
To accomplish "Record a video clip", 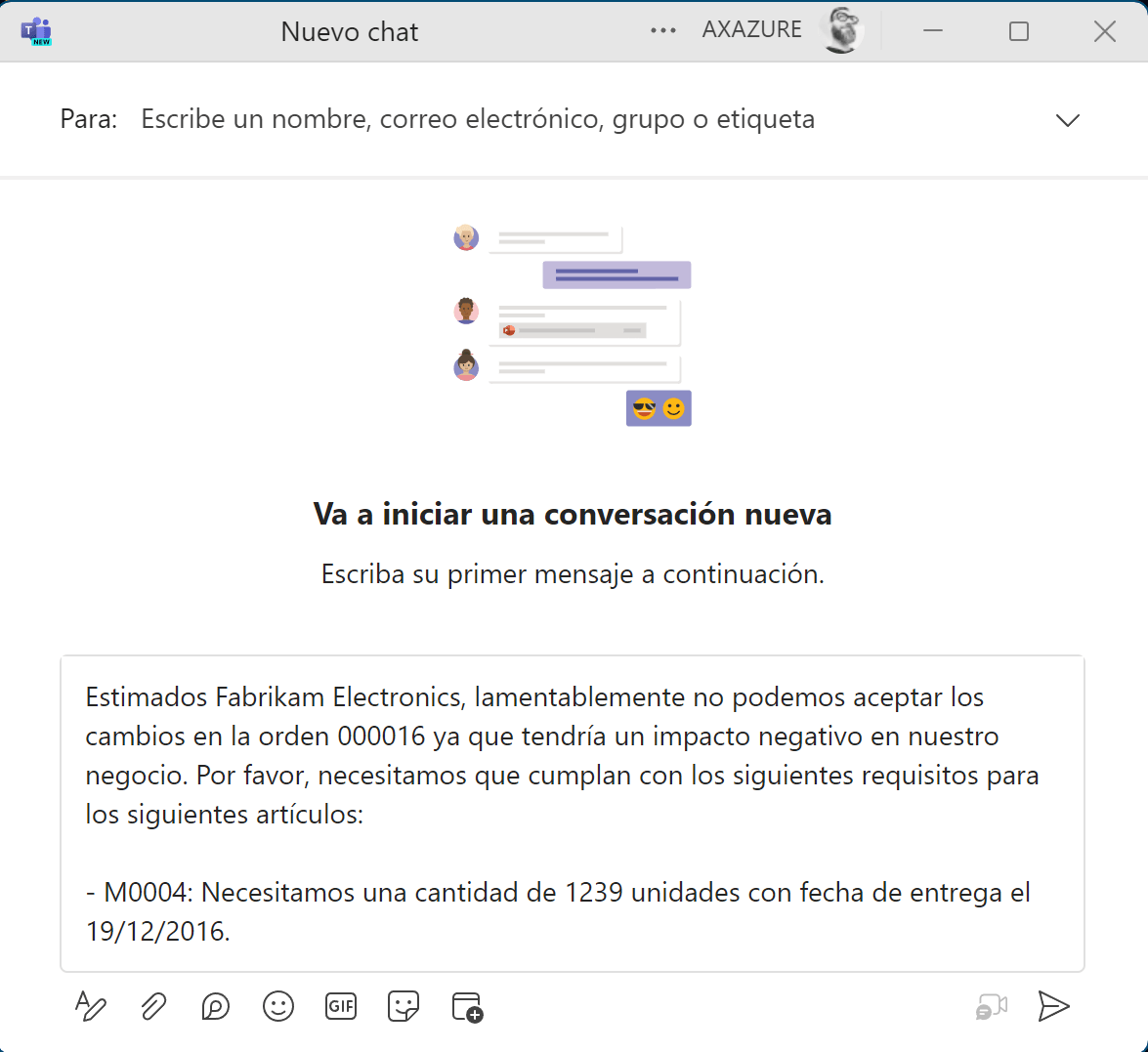I will click(992, 1006).
